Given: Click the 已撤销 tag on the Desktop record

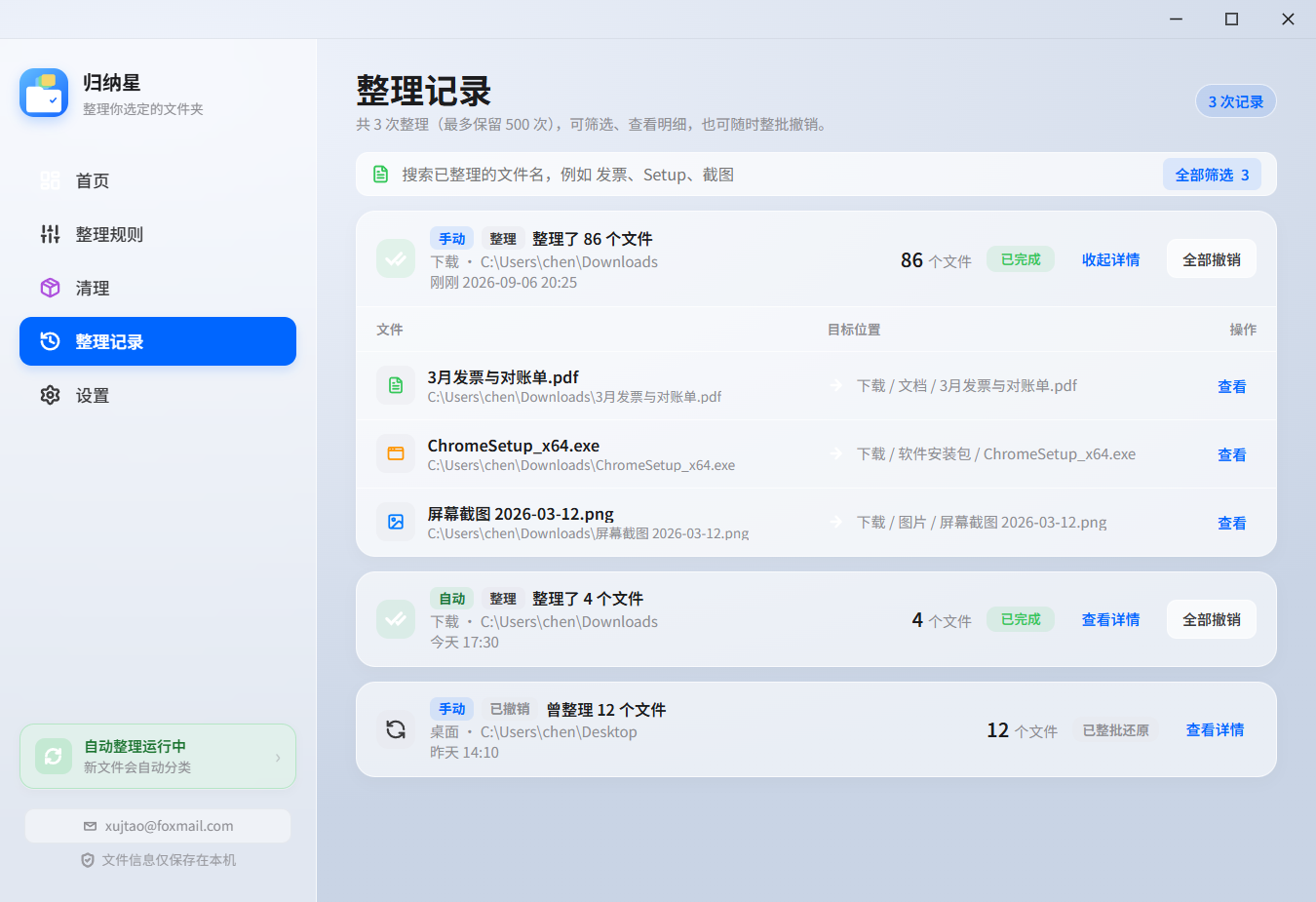Looking at the screenshot, I should pyautogui.click(x=510, y=709).
